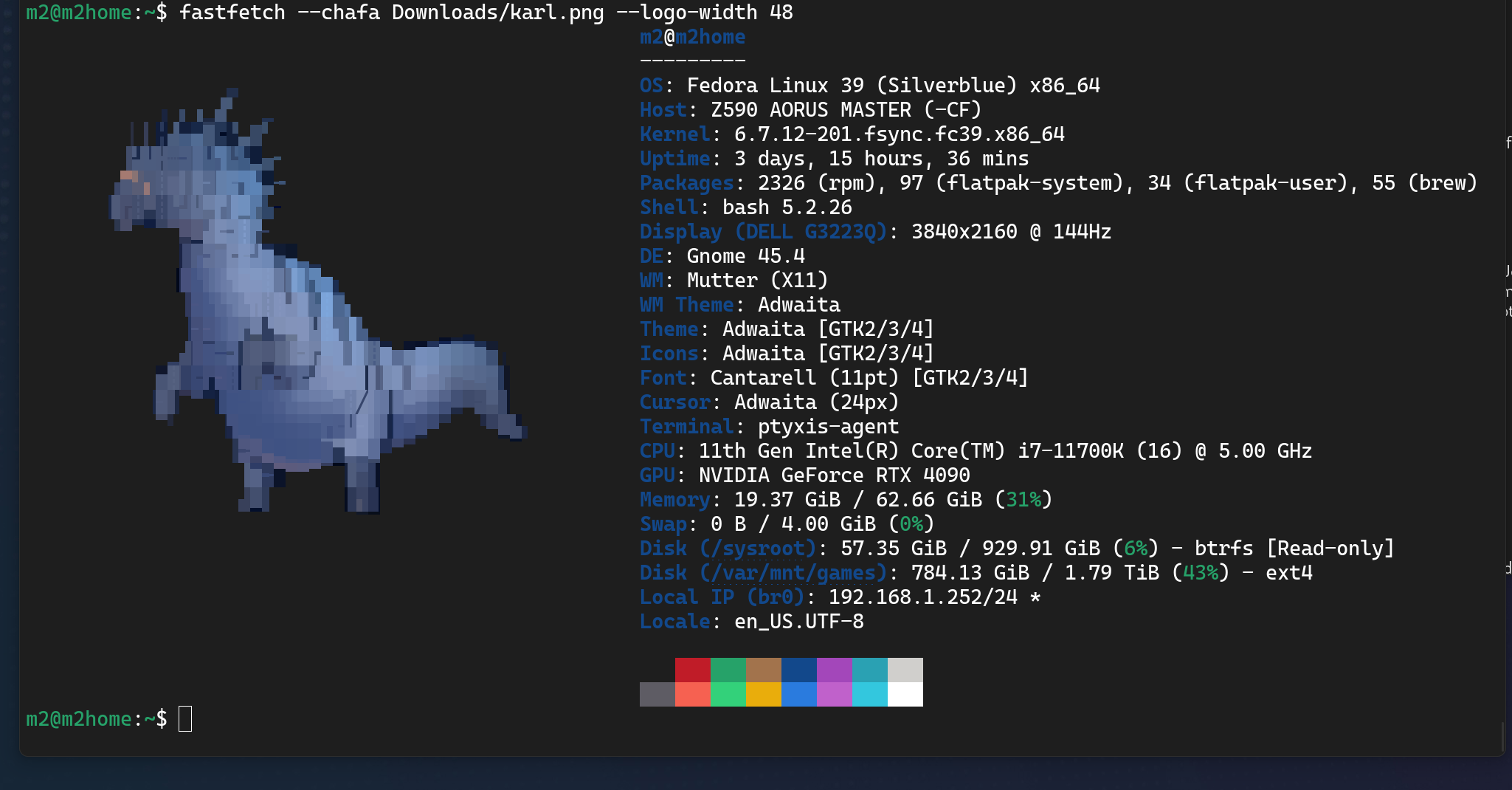Click the resolution '3840x2160 @ 144Hz'
This screenshot has width=1512, height=790.
point(1012,232)
